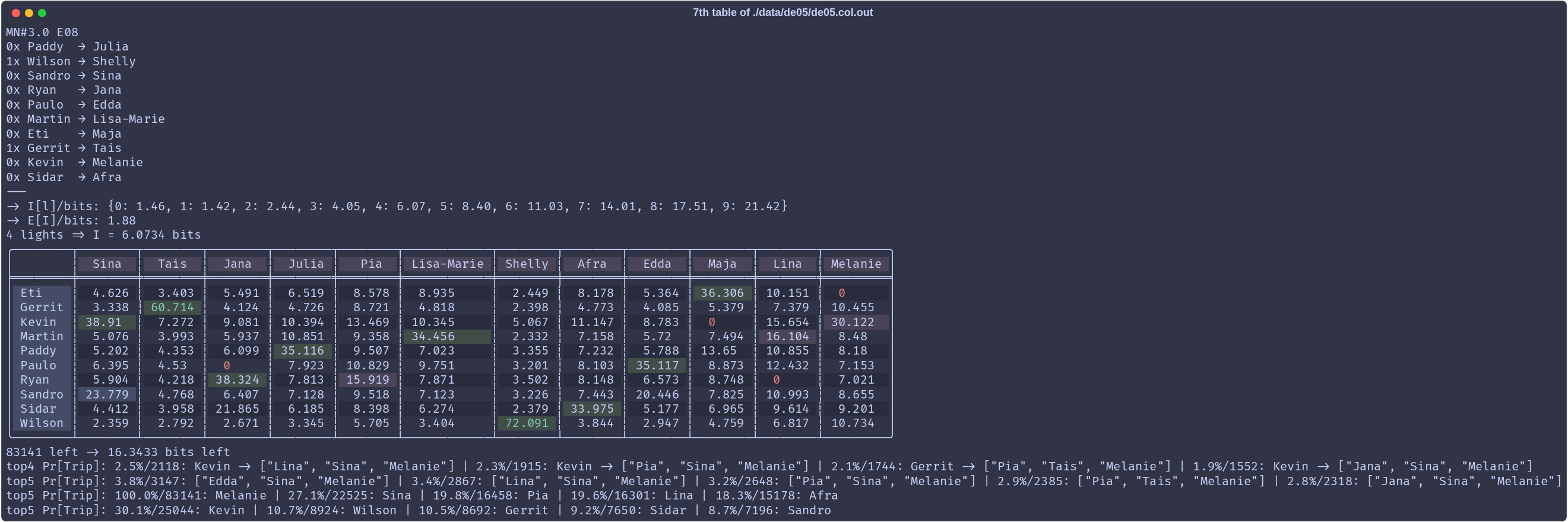This screenshot has width=1568, height=522.
Task: Select the line '0x Sidar → Afra'
Action: [64, 177]
